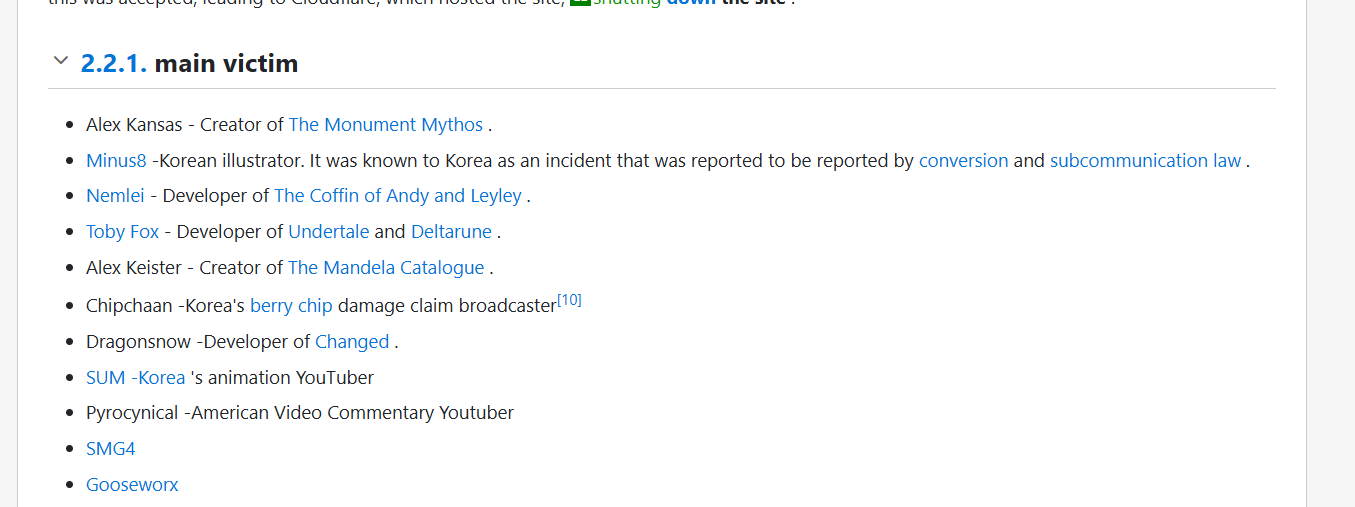Open The Coffin of Andy and Leyley
This screenshot has width=1355, height=507.
click(x=397, y=196)
